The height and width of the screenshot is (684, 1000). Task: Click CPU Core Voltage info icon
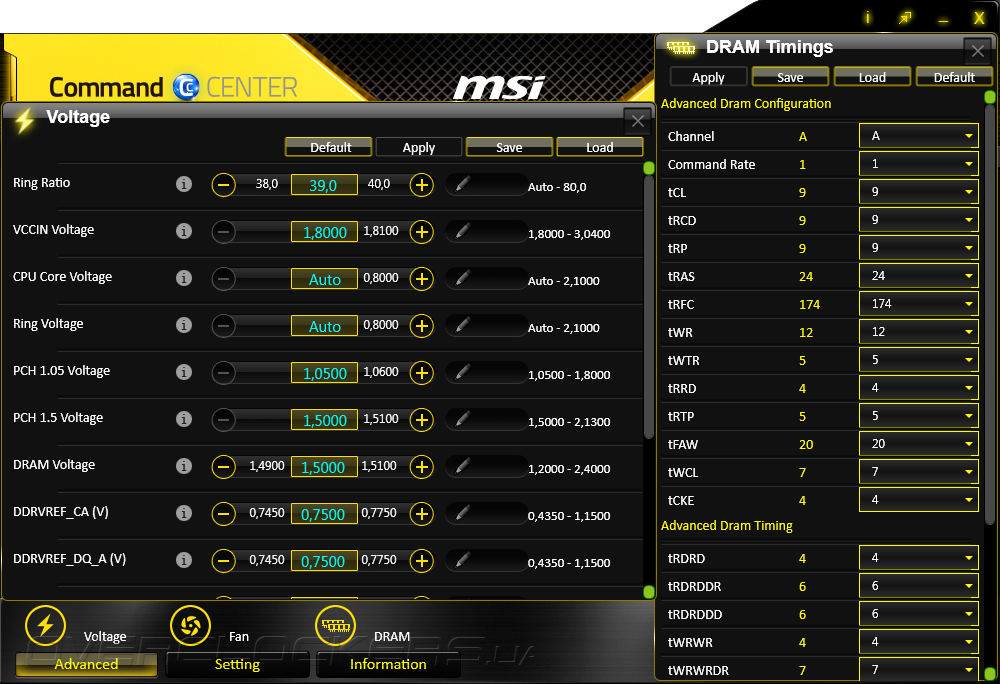[184, 279]
